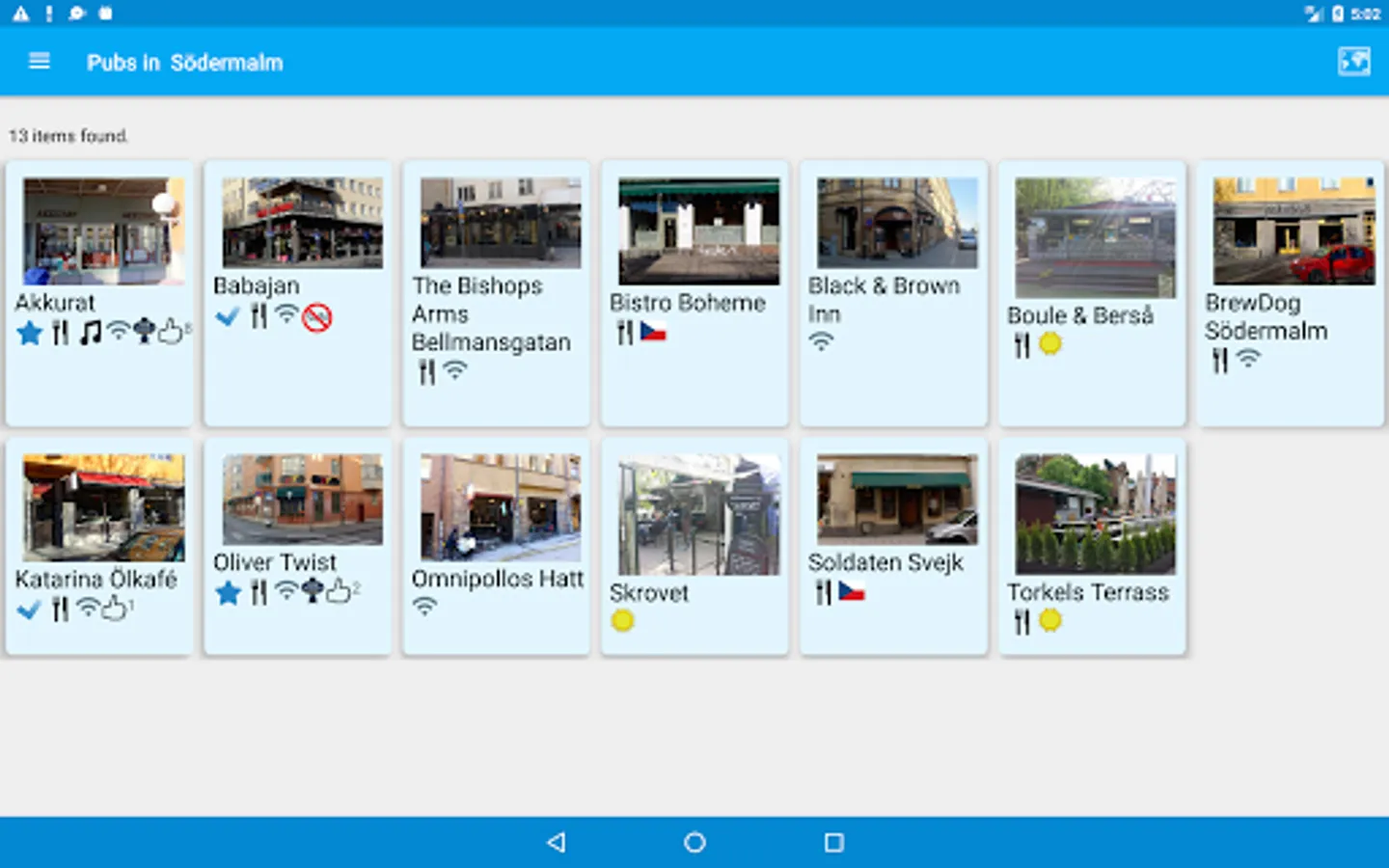The height and width of the screenshot is (868, 1389).
Task: Select the Bistro Boheme title
Action: click(x=688, y=303)
